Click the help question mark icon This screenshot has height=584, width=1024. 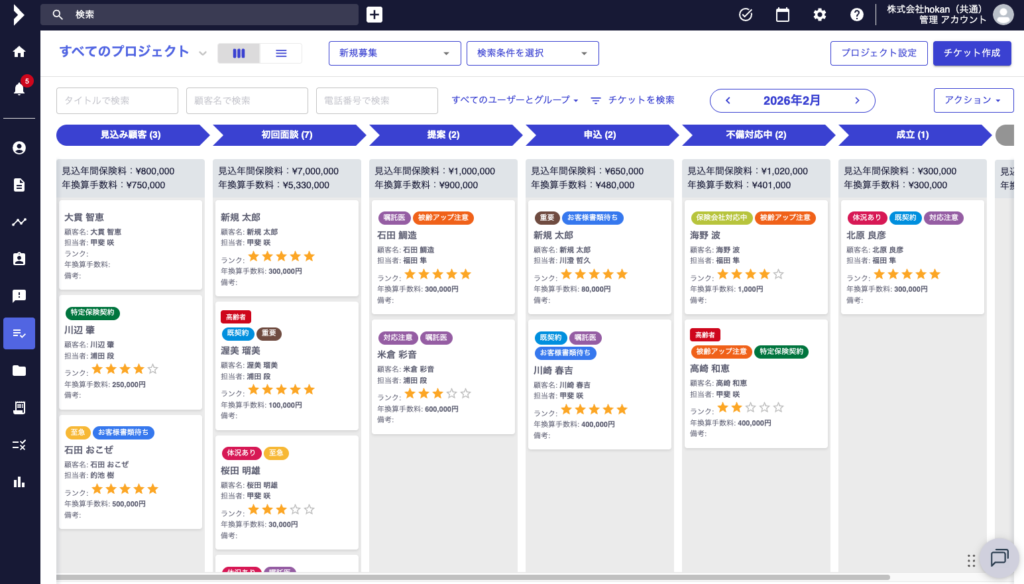[x=857, y=14]
